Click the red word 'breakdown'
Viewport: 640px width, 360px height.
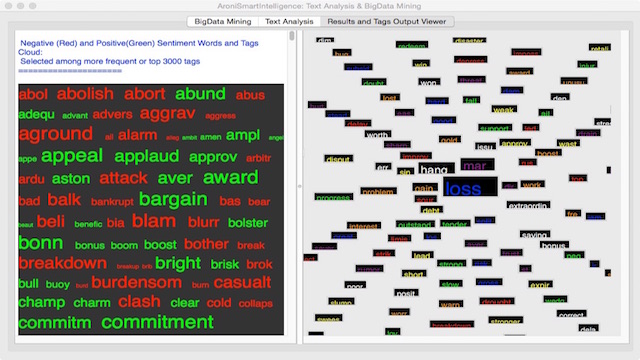pos(62,263)
